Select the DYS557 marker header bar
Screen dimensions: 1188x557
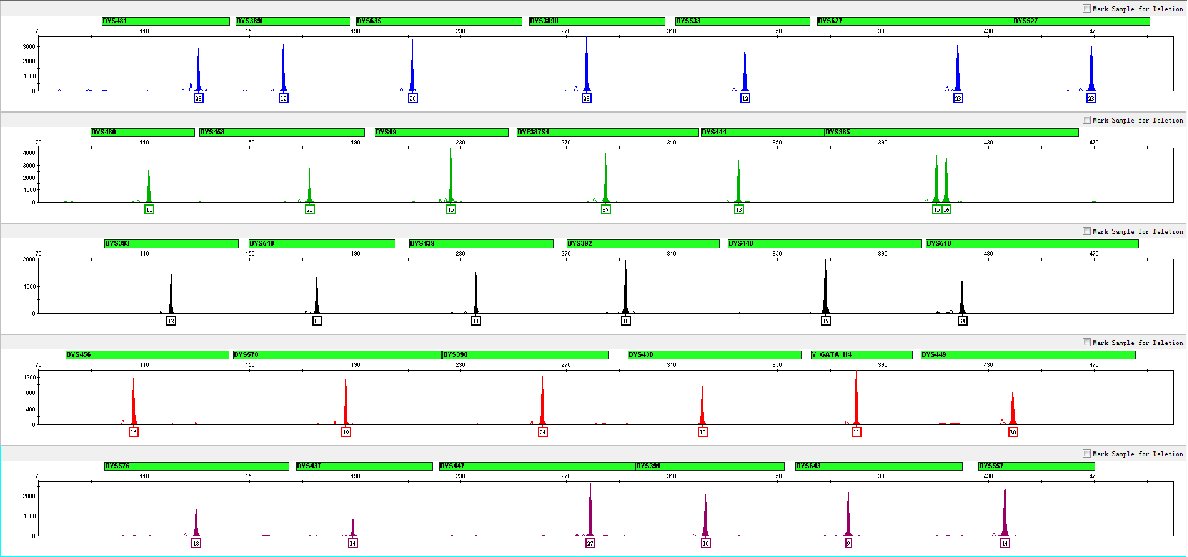point(1036,466)
